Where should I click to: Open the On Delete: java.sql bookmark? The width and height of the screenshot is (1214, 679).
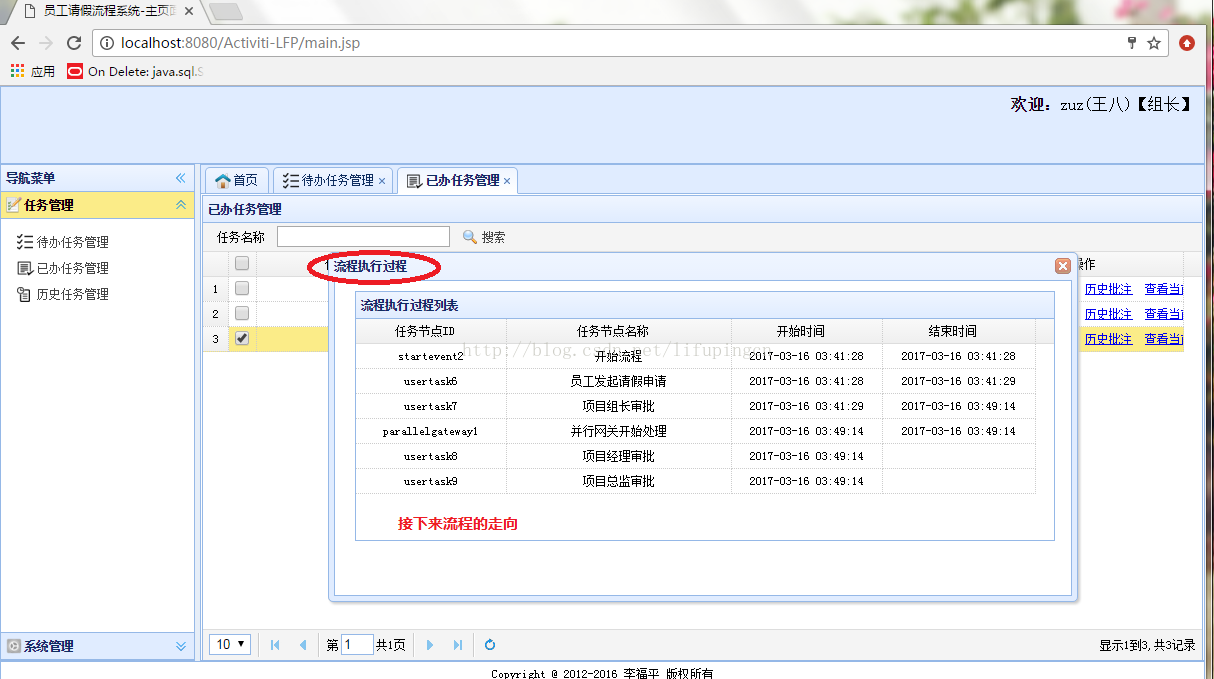(x=136, y=71)
